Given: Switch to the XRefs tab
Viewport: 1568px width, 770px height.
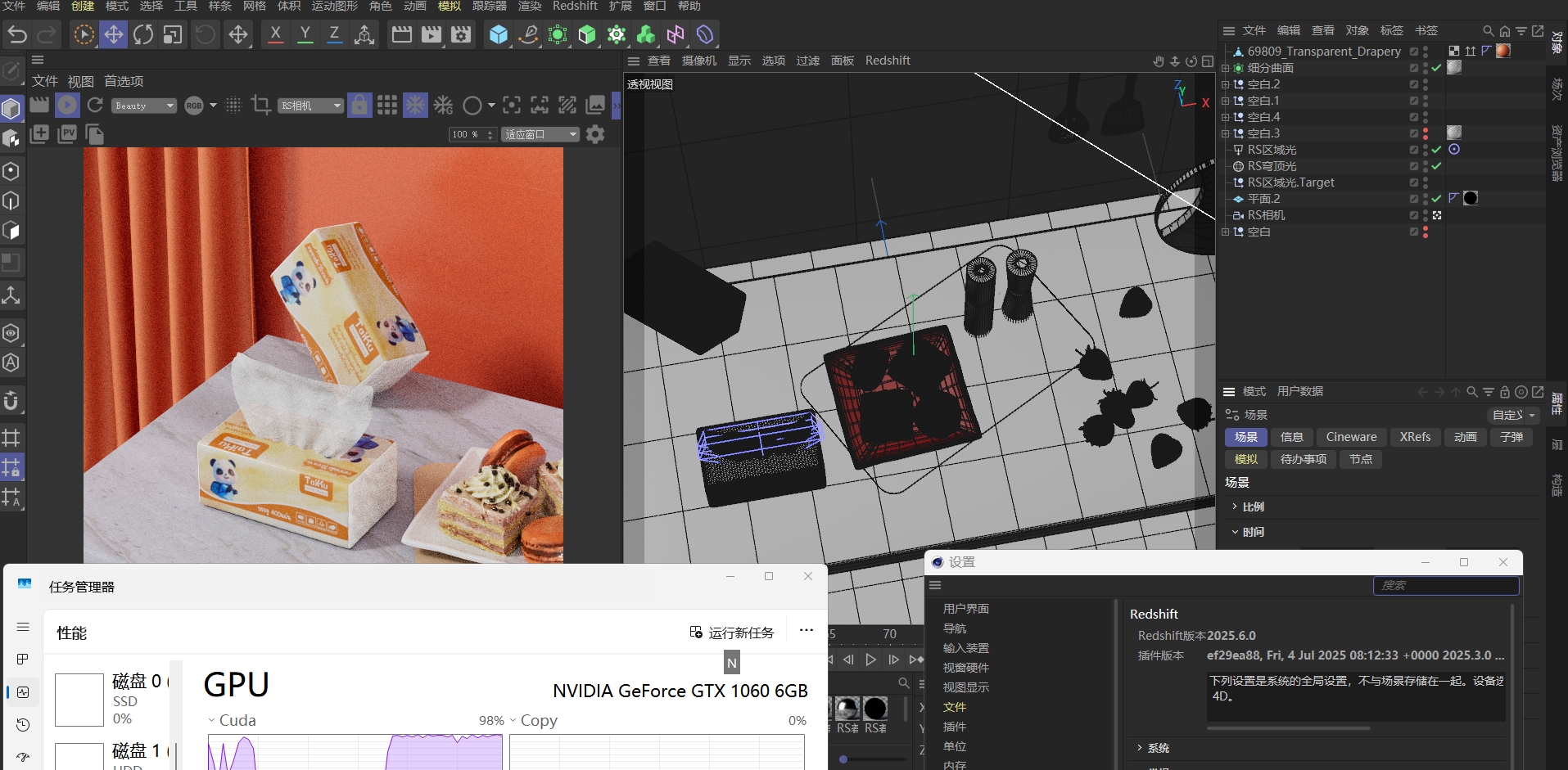Looking at the screenshot, I should tap(1415, 437).
